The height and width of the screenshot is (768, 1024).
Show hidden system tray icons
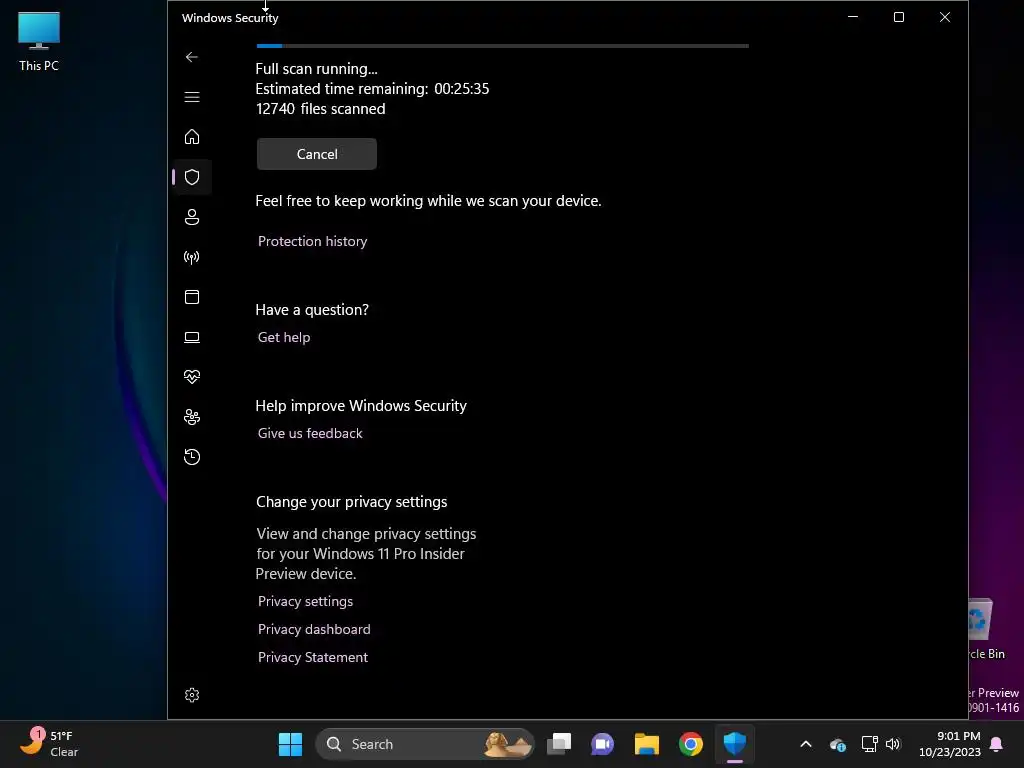[x=806, y=744]
